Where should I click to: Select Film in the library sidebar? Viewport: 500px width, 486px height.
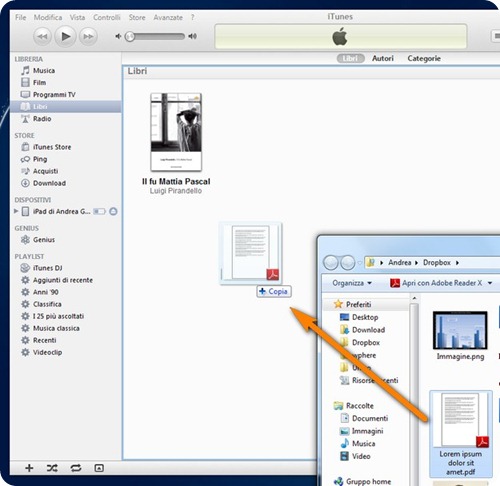[x=39, y=83]
